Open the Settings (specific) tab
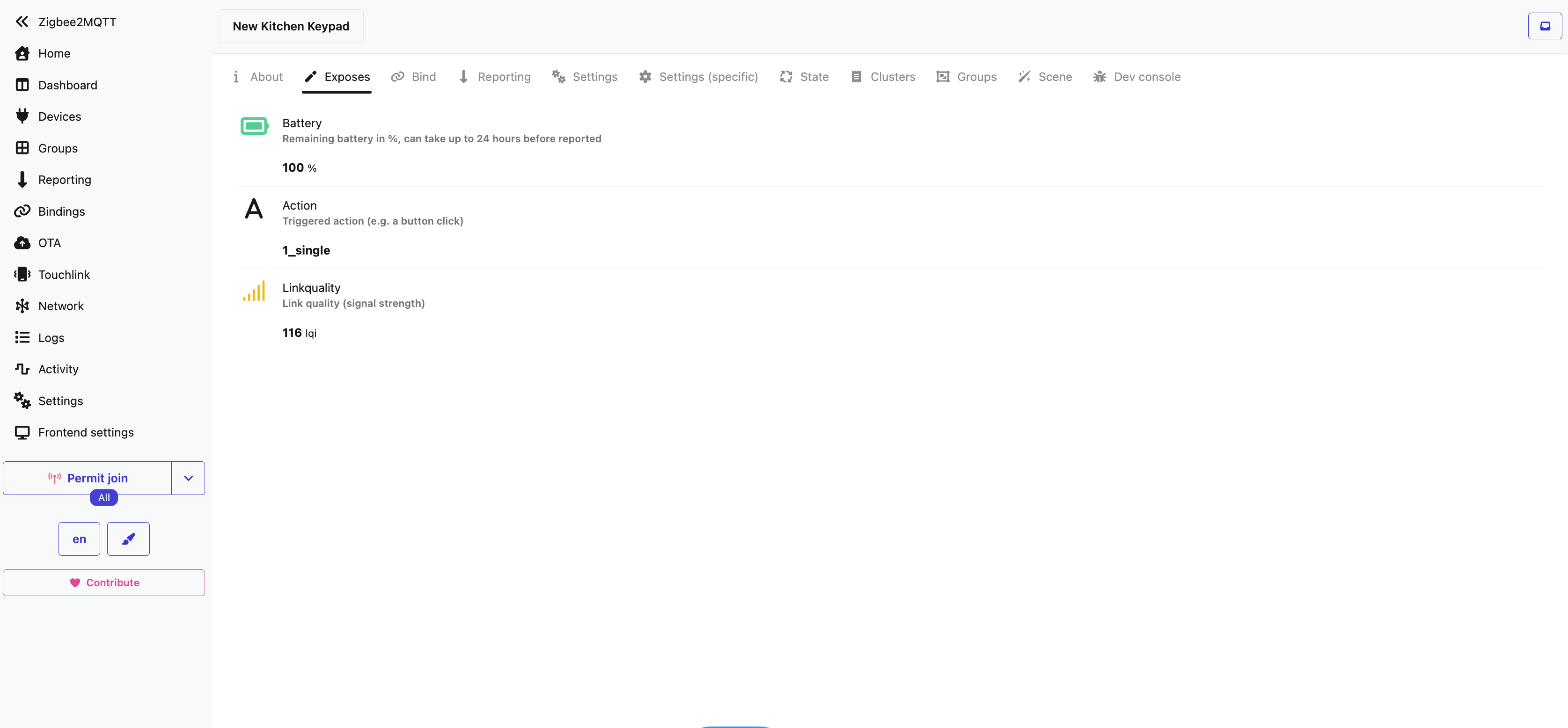The height and width of the screenshot is (728, 1568). pos(698,77)
